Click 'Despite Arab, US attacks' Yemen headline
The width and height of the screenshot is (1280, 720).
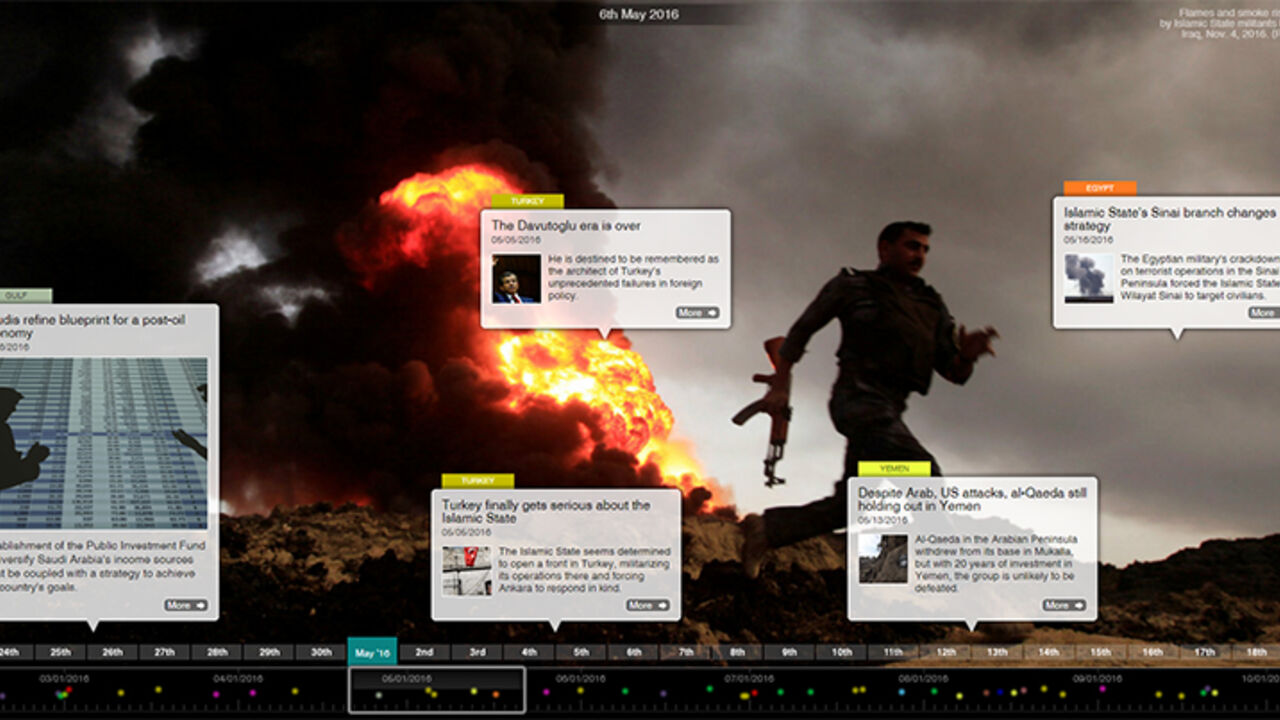click(972, 500)
